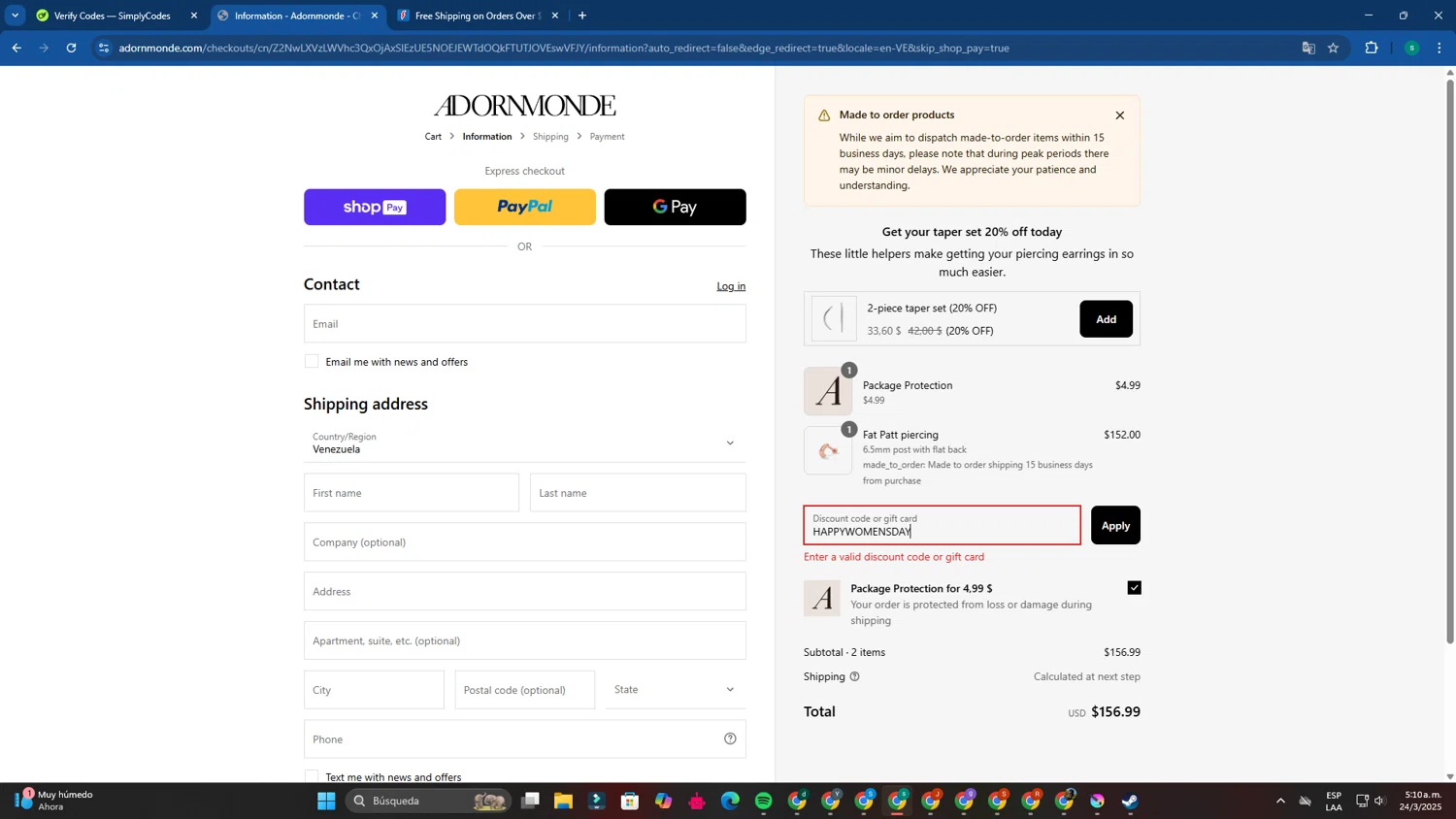This screenshot has height=819, width=1456.
Task: Reload the page with the refresh icon
Action: click(x=71, y=48)
